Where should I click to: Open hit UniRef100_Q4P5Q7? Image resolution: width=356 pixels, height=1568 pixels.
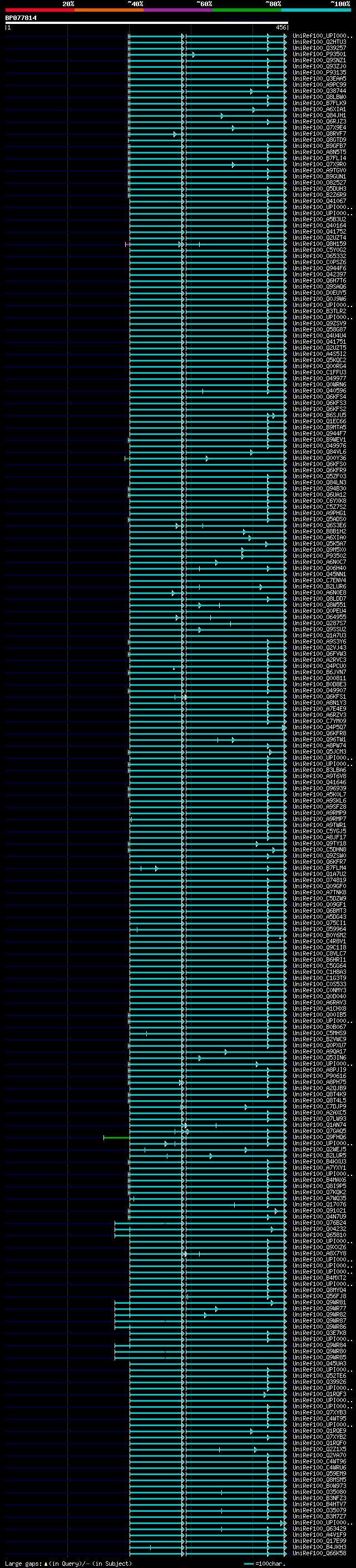coord(319,728)
